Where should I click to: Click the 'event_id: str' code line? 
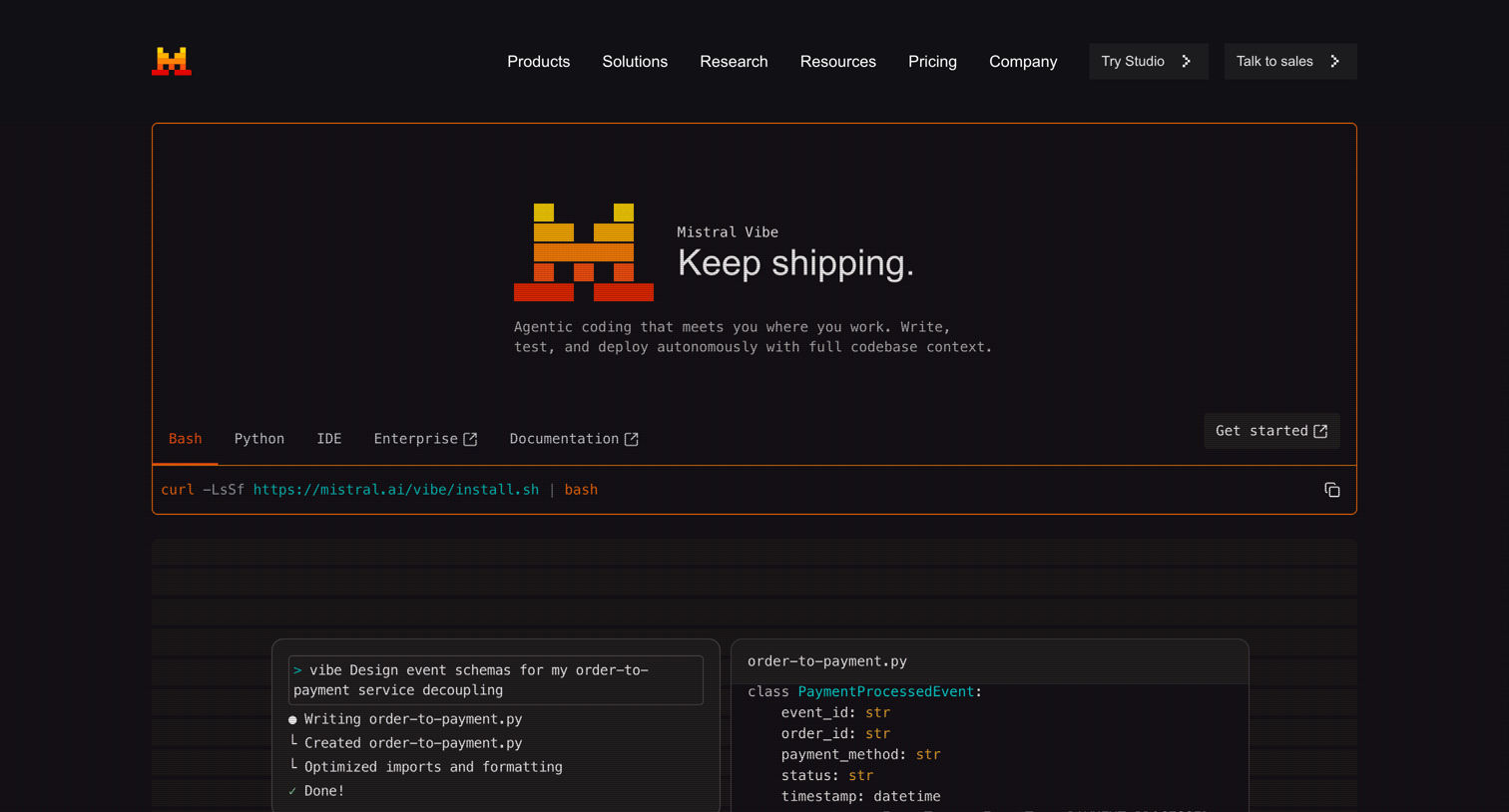tap(835, 712)
